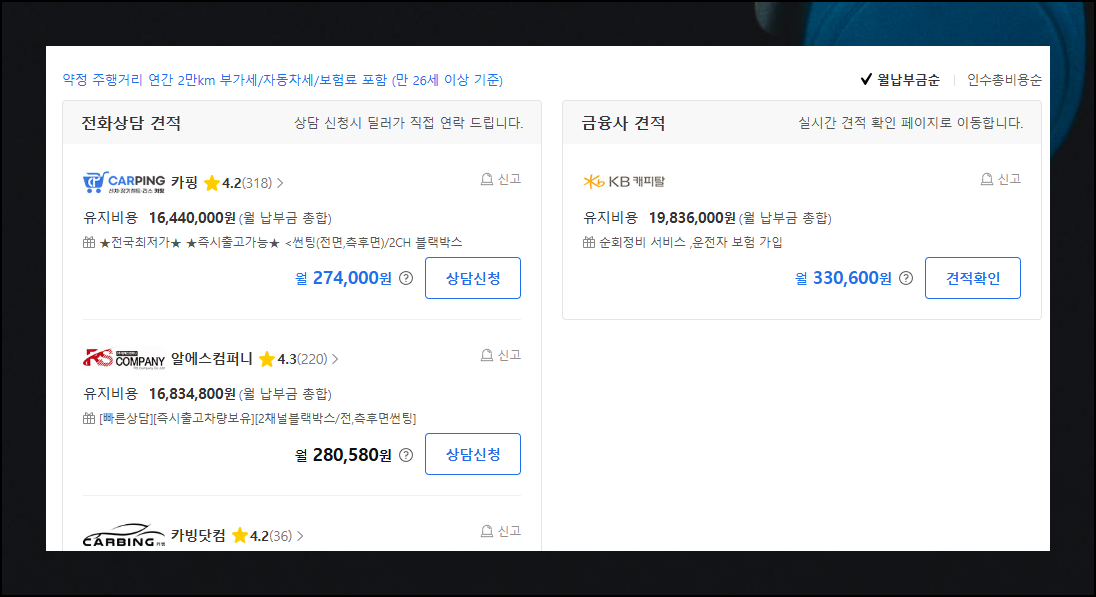This screenshot has width=1096, height=597.
Task: Open 알에스컴퍼니 rating 4.3(220)
Action: (302, 359)
